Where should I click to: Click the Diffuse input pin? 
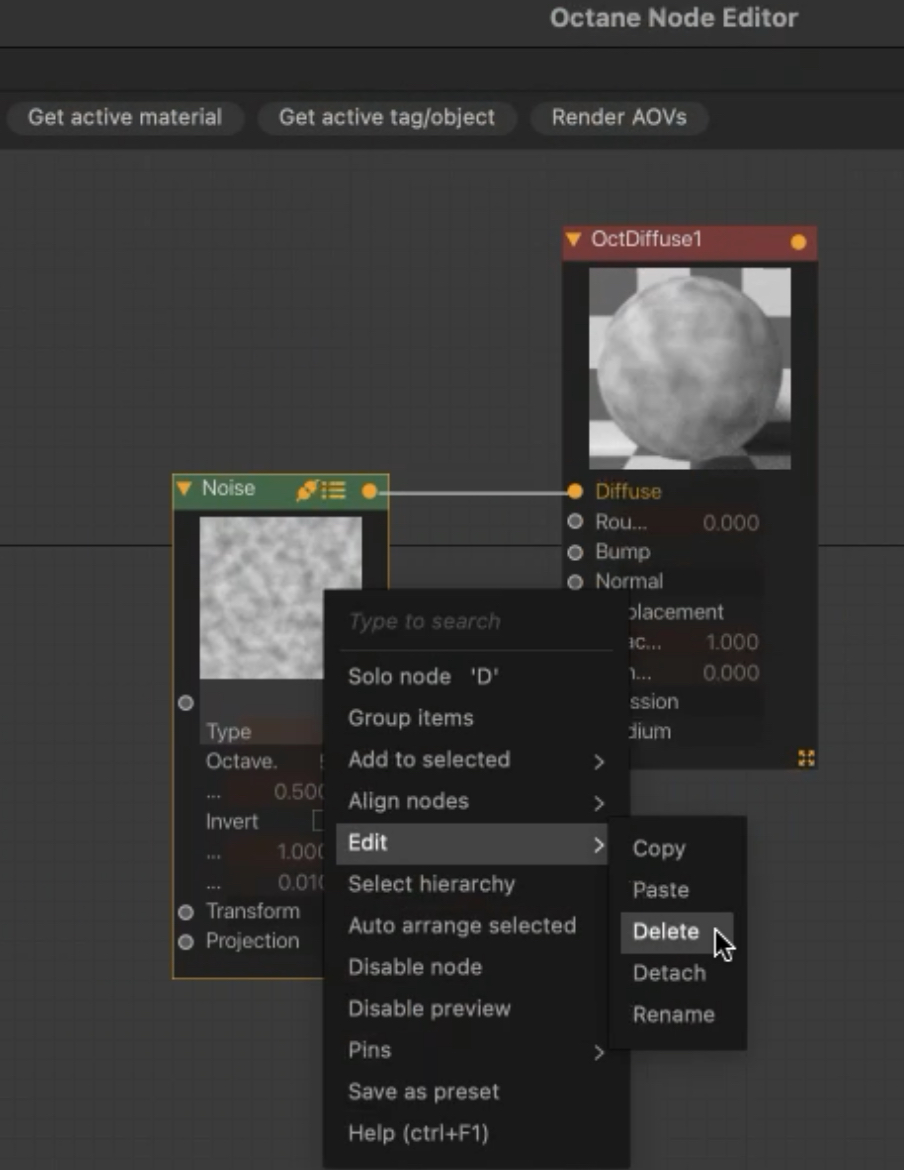pyautogui.click(x=574, y=491)
